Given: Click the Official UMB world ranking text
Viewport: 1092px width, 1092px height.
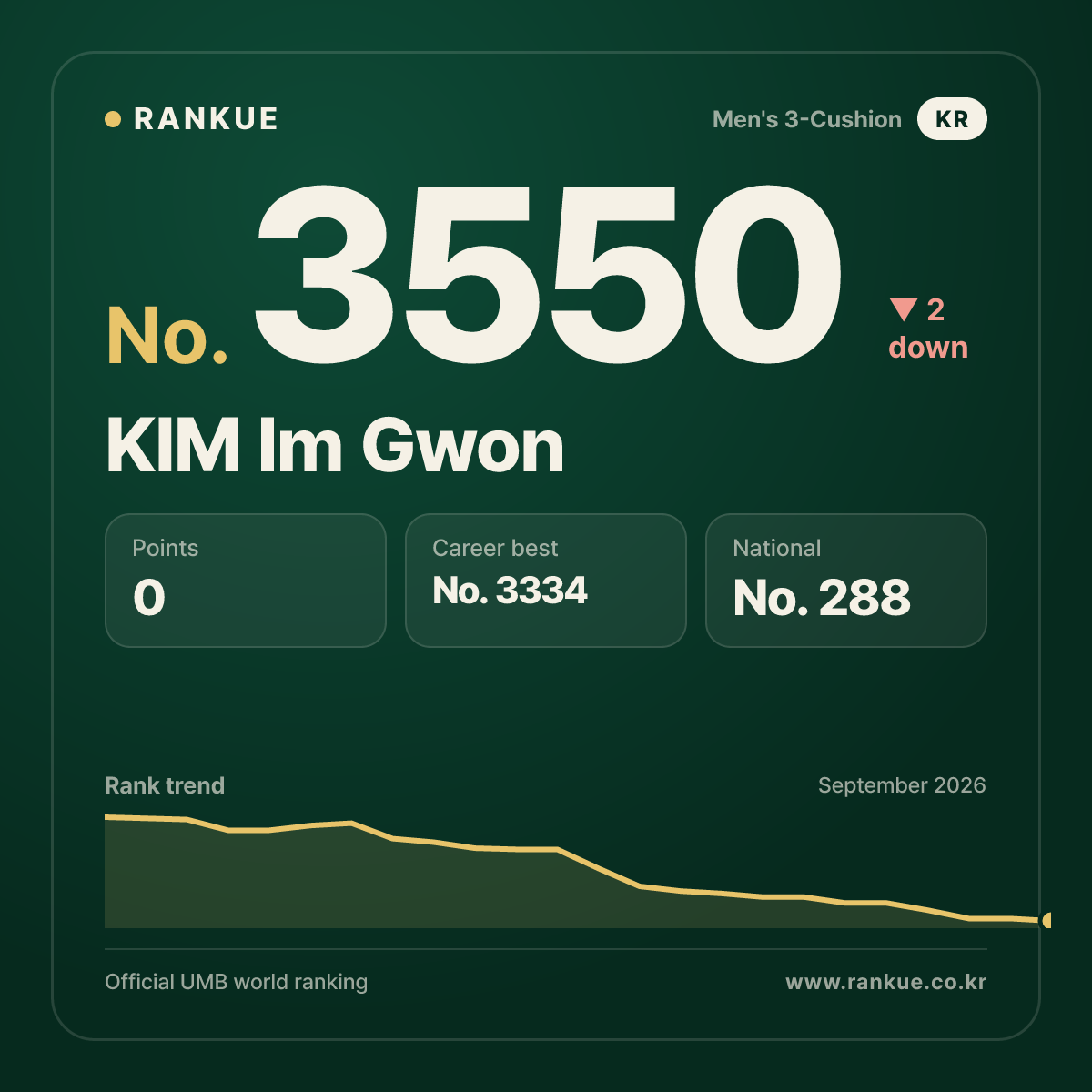Looking at the screenshot, I should 237,982.
